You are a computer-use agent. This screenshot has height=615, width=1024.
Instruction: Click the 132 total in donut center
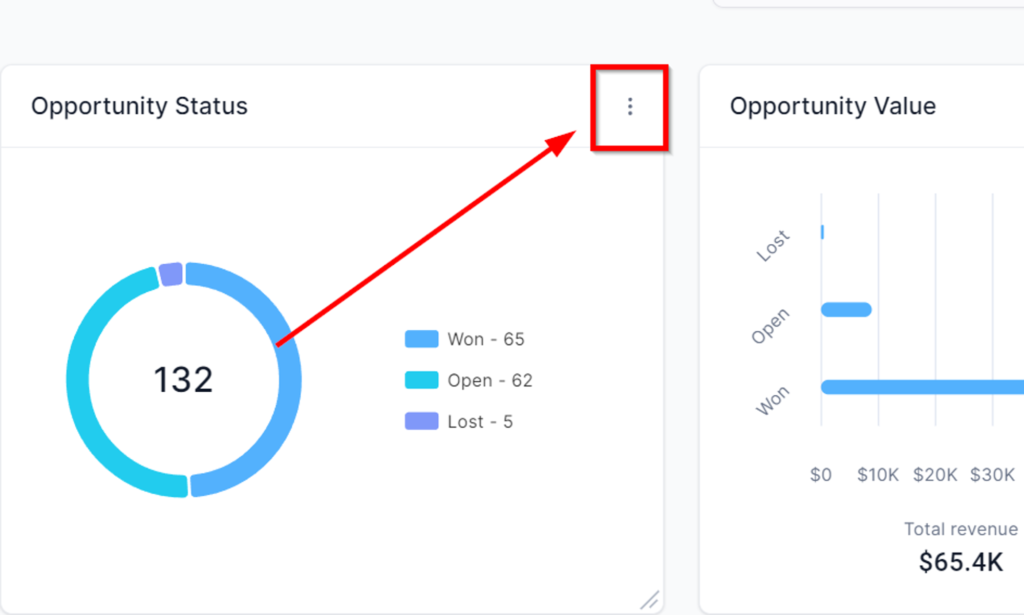pyautogui.click(x=183, y=380)
